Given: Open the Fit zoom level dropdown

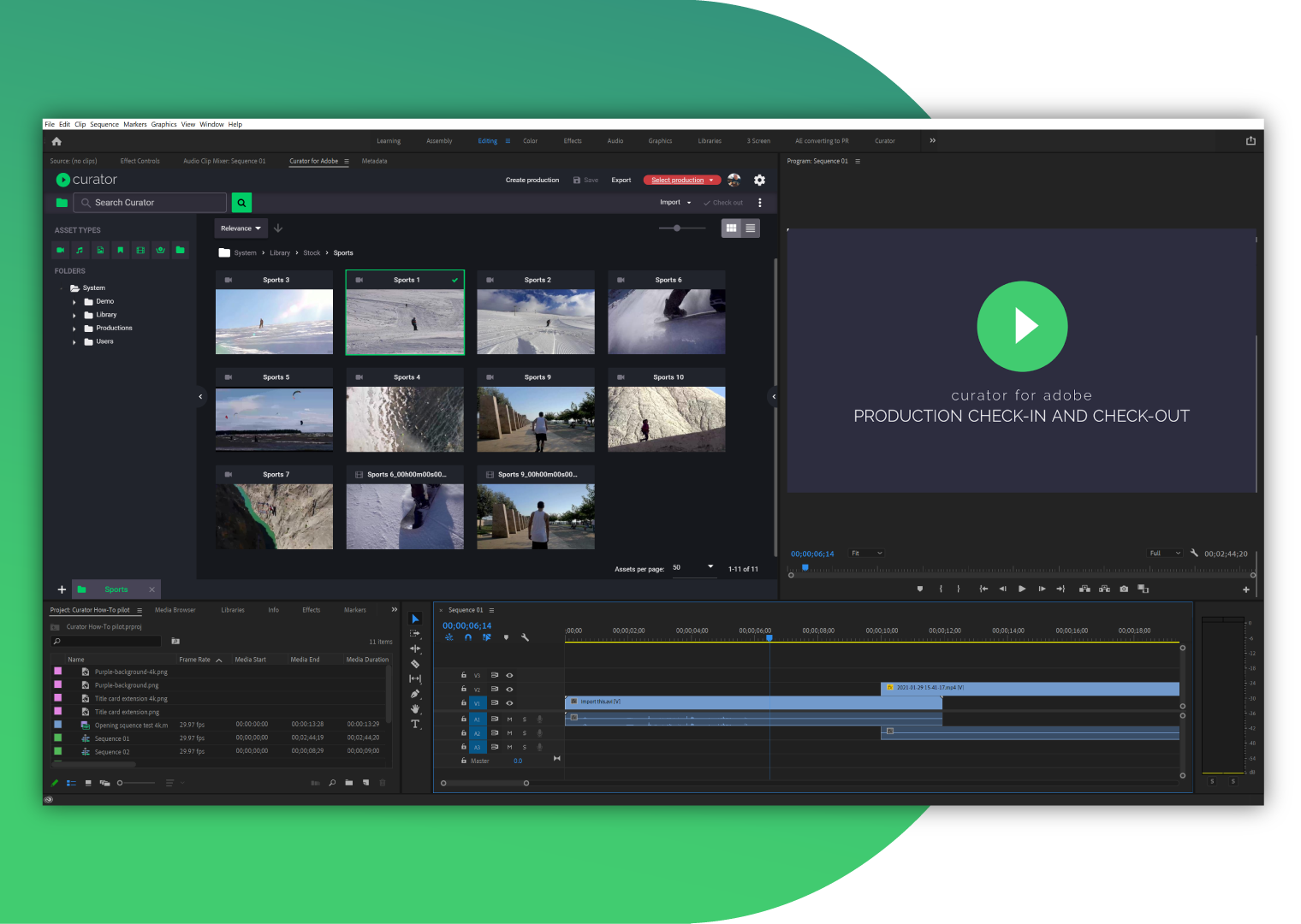Looking at the screenshot, I should (x=866, y=554).
